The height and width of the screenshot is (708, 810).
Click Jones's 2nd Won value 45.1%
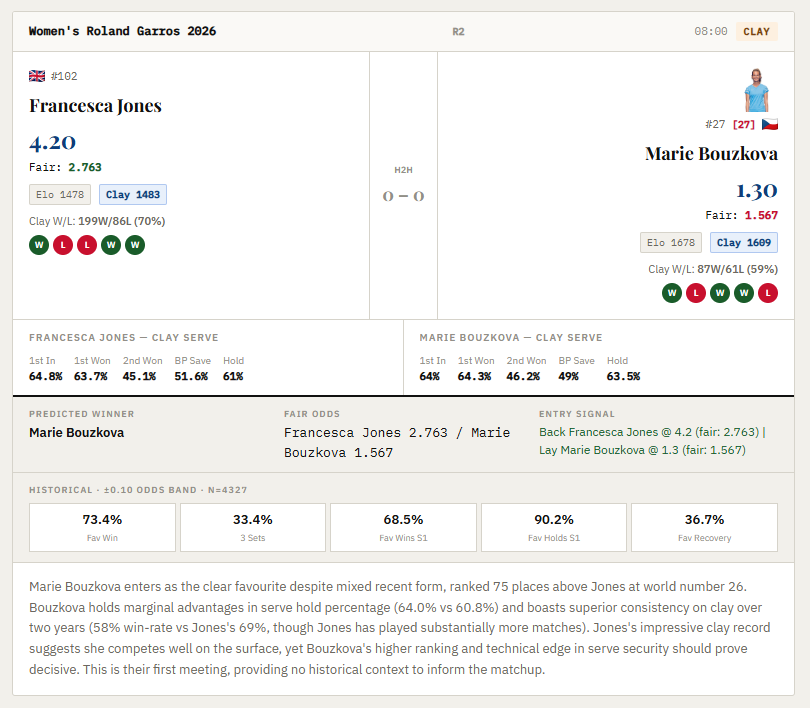[x=139, y=376]
